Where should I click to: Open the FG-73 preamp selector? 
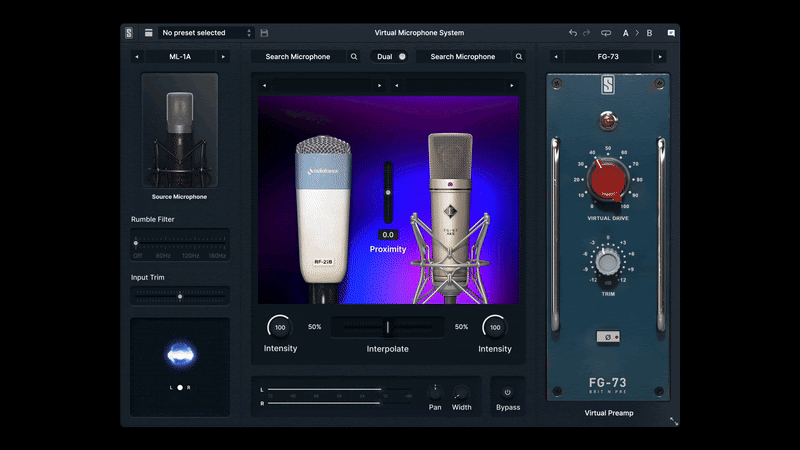click(x=608, y=57)
